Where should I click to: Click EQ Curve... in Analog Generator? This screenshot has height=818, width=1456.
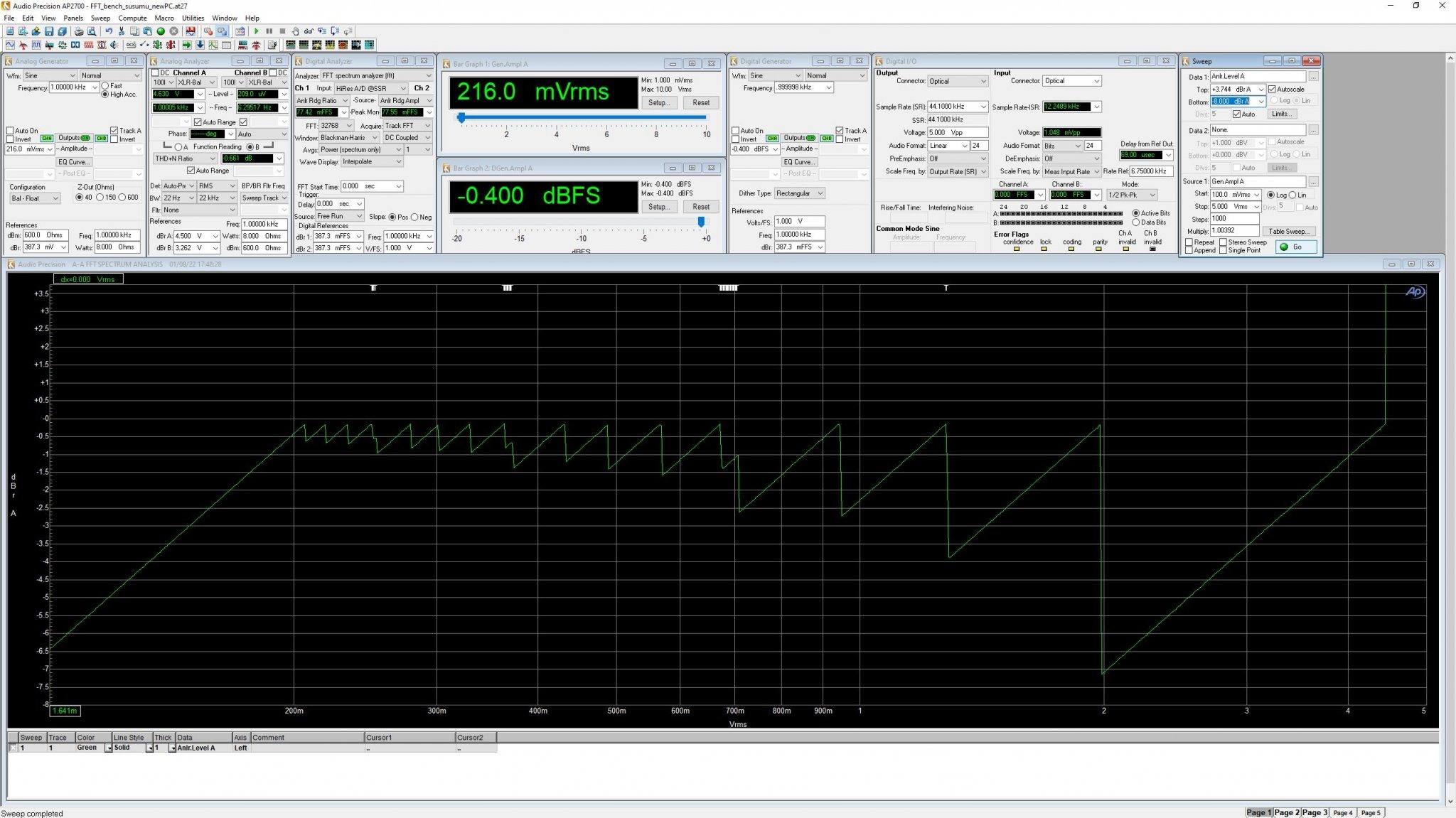[x=74, y=162]
